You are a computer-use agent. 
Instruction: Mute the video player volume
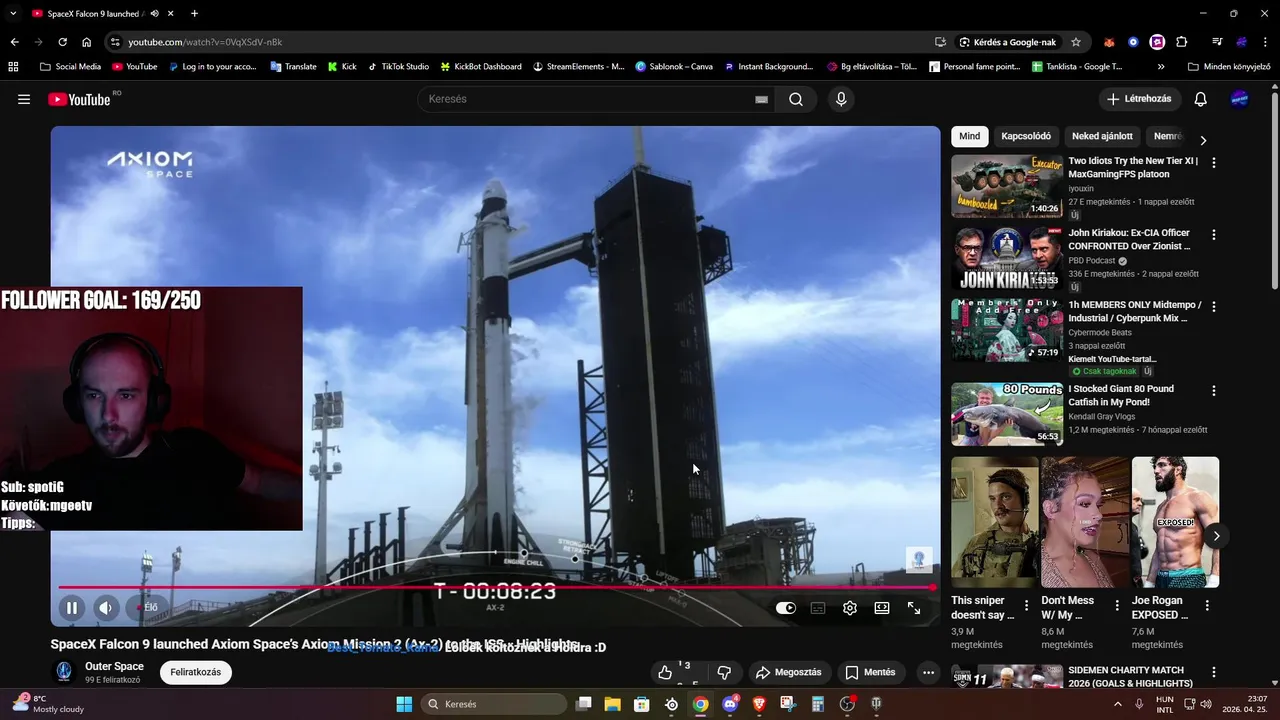click(106, 607)
